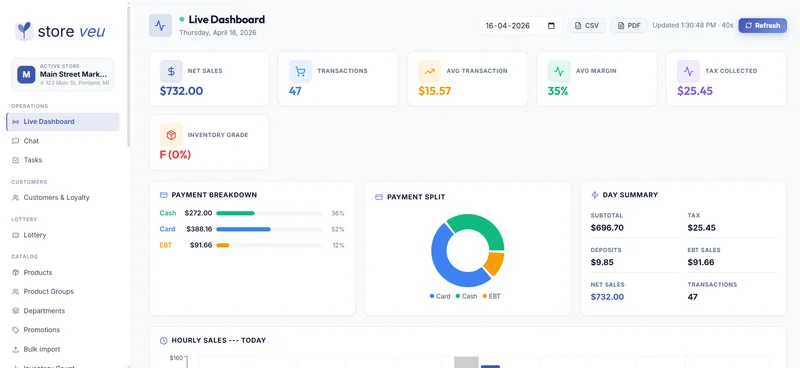800x368 pixels.
Task: Click the Day Summary lightning bolt icon
Action: [x=594, y=195]
